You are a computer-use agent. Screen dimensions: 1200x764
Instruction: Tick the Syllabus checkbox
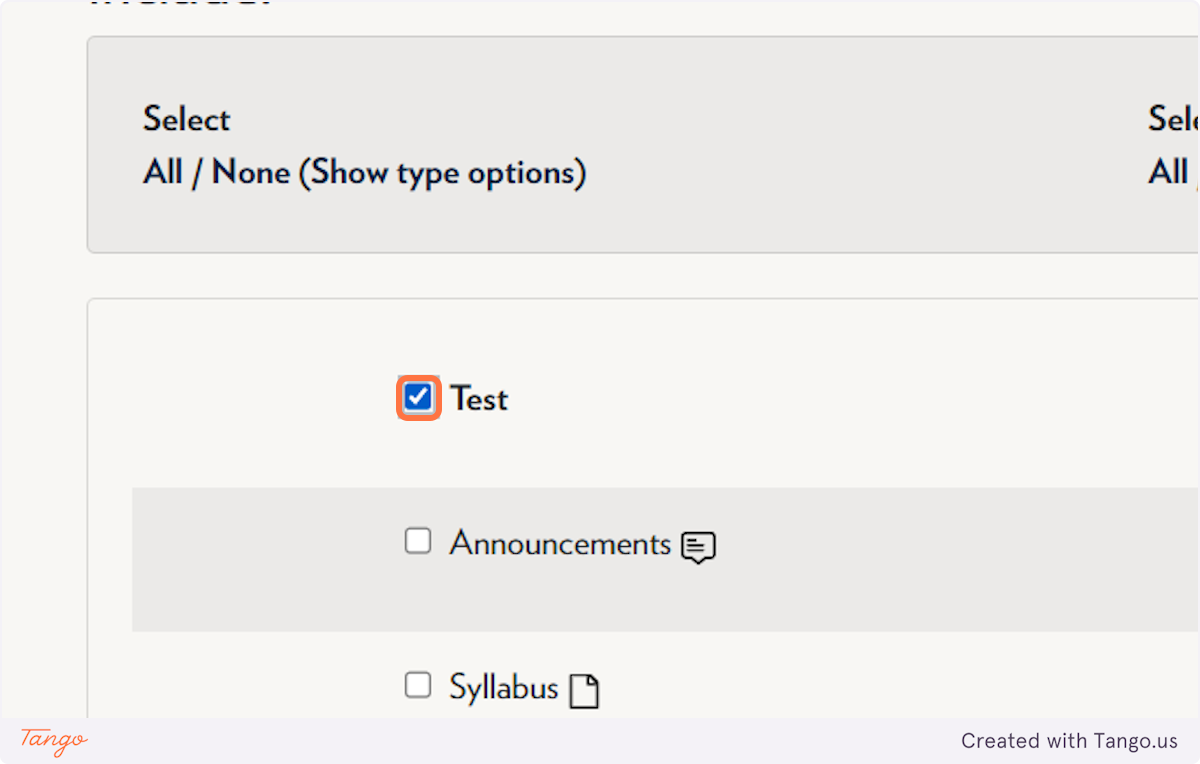click(x=418, y=685)
